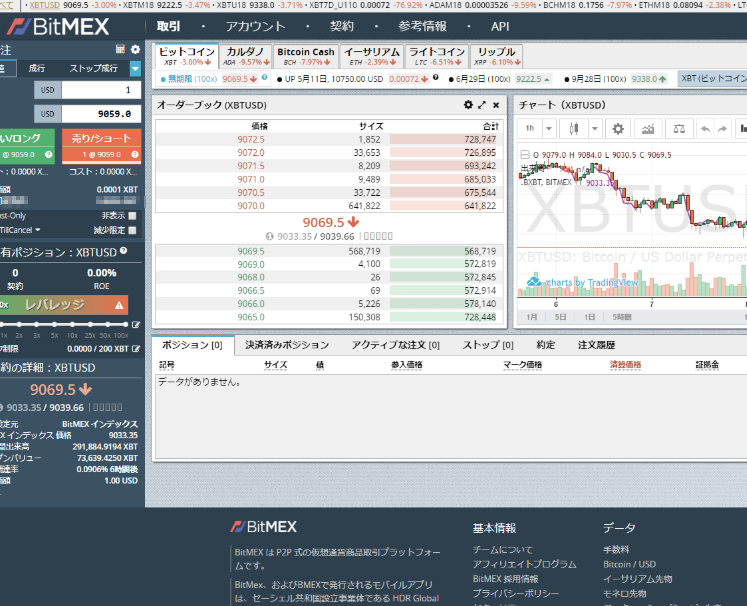
Task: Click BitMEX logo in header
Action: 58,27
